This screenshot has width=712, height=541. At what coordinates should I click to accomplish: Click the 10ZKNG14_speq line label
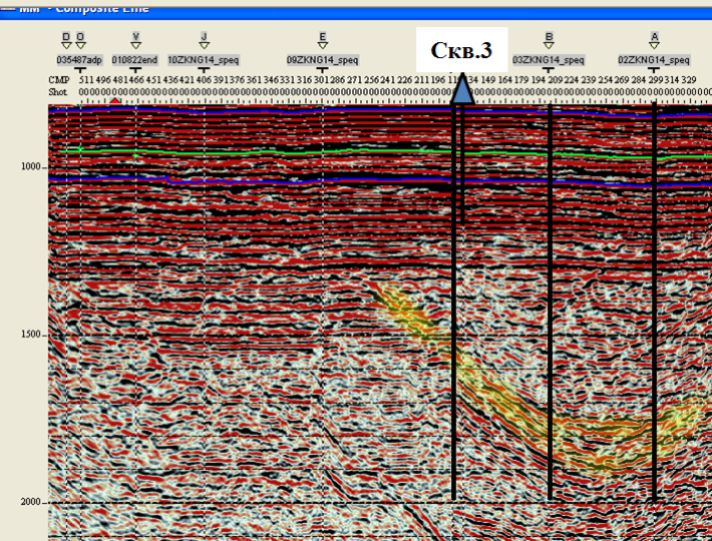[203, 60]
